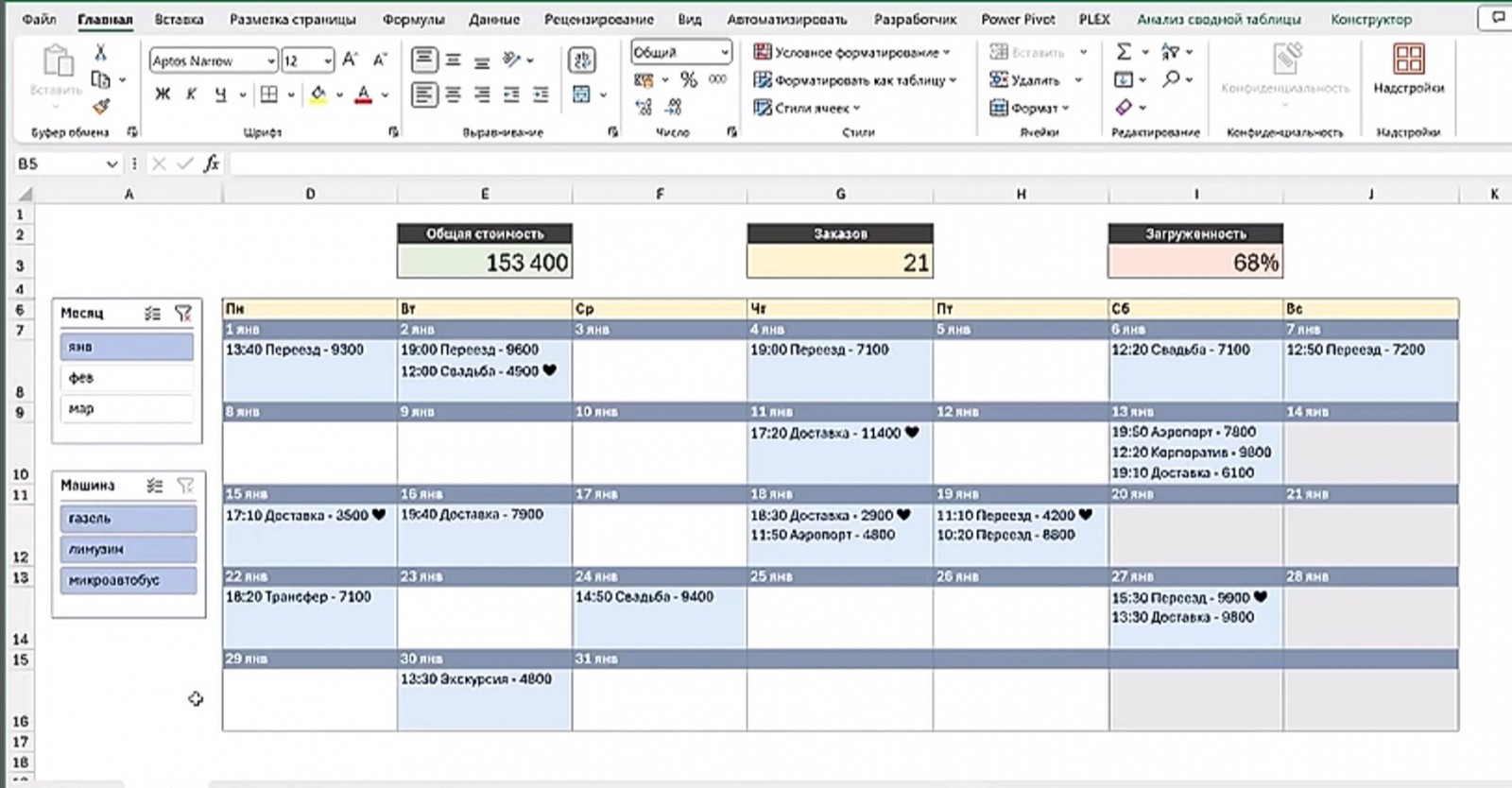Increase indent icon
Image resolution: width=1512 pixels, height=788 pixels.
coord(541,94)
